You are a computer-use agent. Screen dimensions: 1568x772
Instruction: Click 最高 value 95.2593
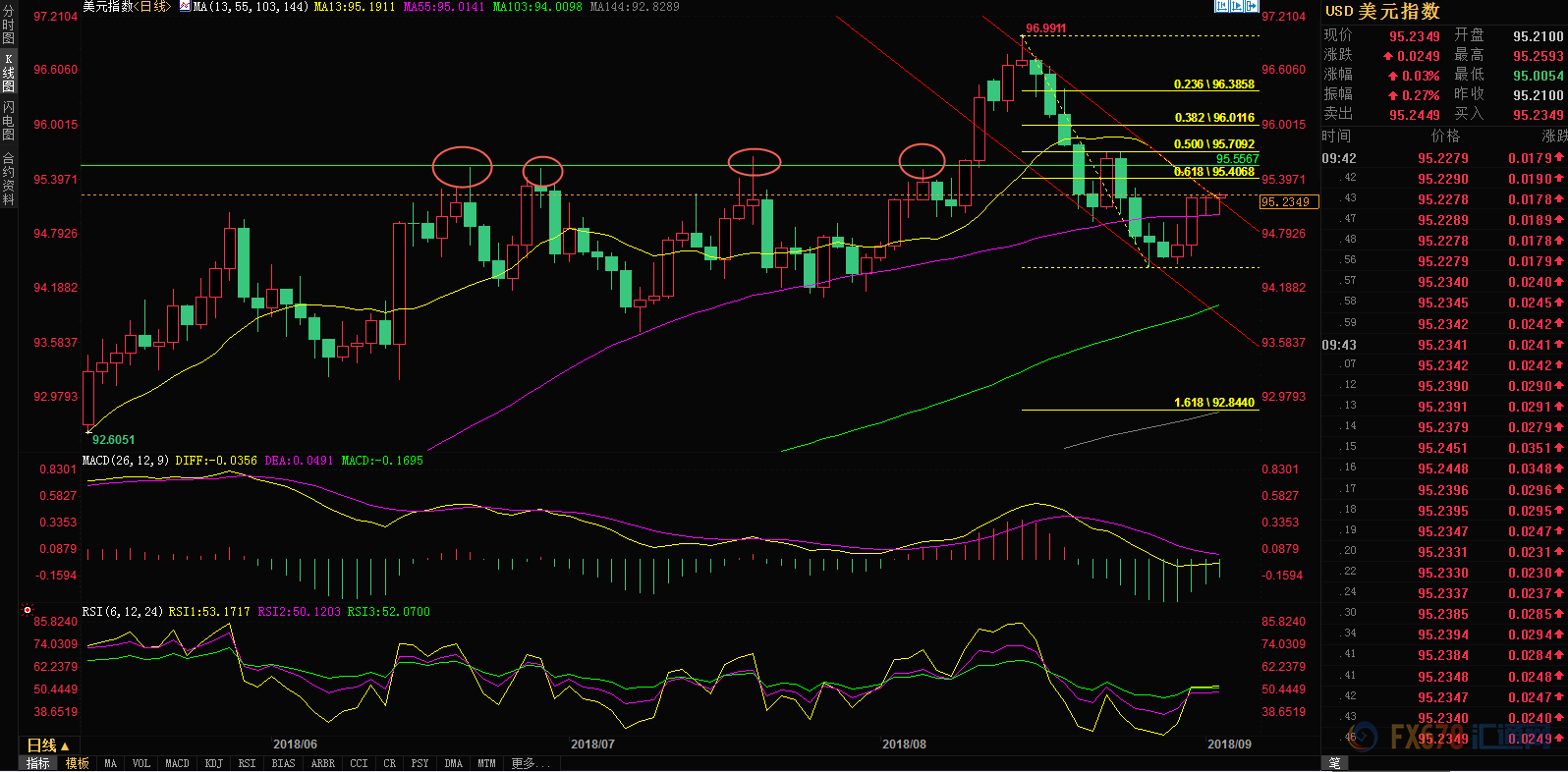pyautogui.click(x=1539, y=56)
